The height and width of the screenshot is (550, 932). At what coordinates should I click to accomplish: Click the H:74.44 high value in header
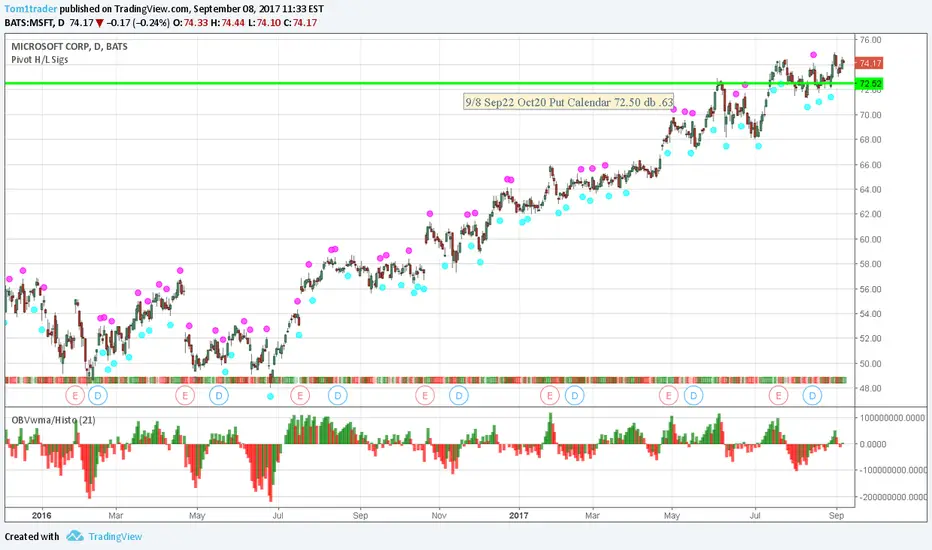(x=228, y=23)
